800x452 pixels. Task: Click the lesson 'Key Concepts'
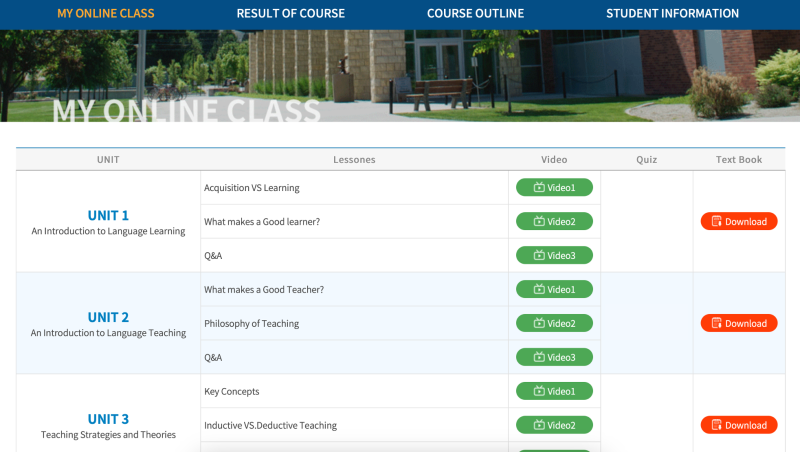pos(232,392)
